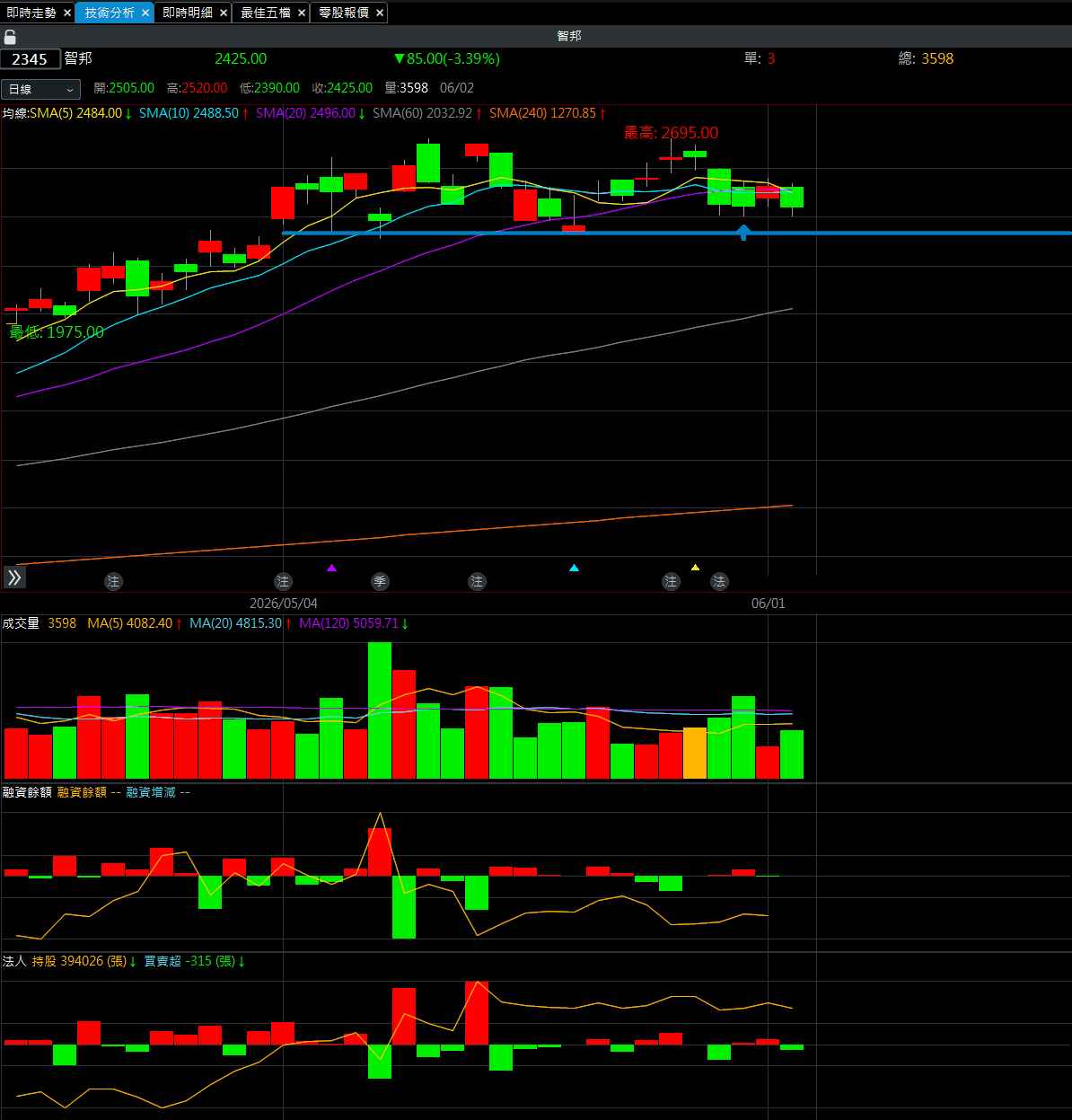The width and height of the screenshot is (1072, 1120).
Task: Click the 法人 panel title
Action: [x=14, y=961]
